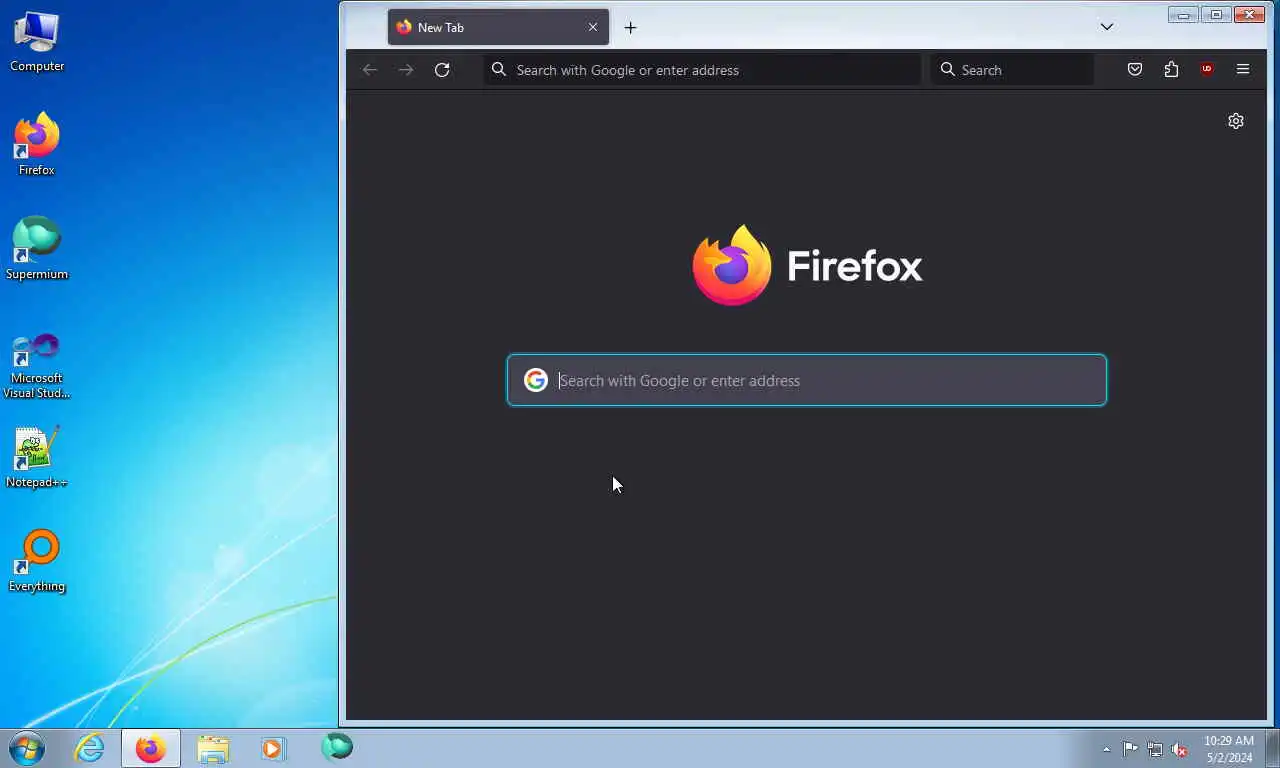Select the Supermium desktop shortcut
The width and height of the screenshot is (1280, 768).
pos(37,249)
